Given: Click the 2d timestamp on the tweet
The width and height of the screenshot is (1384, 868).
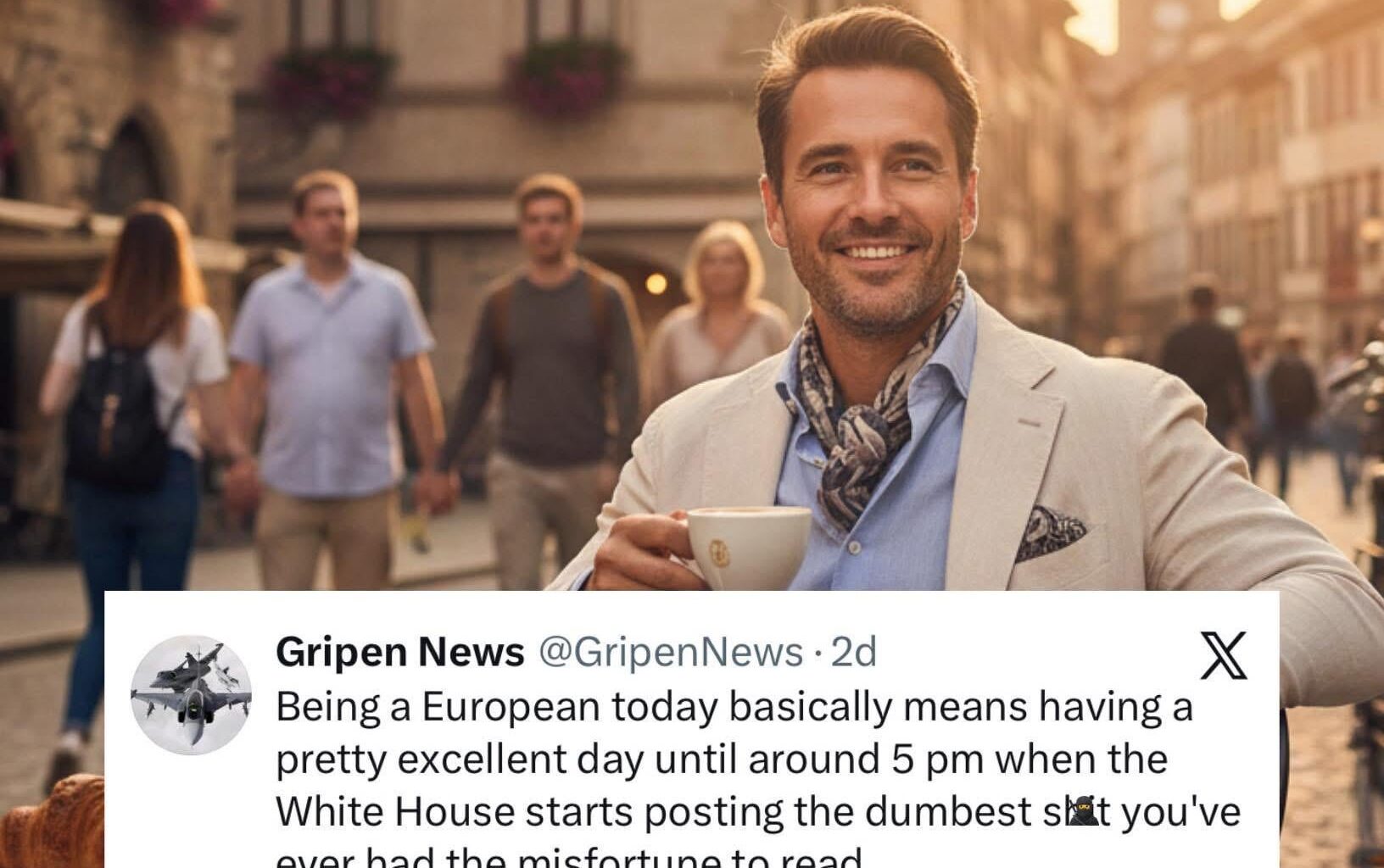Looking at the screenshot, I should pos(853,652).
